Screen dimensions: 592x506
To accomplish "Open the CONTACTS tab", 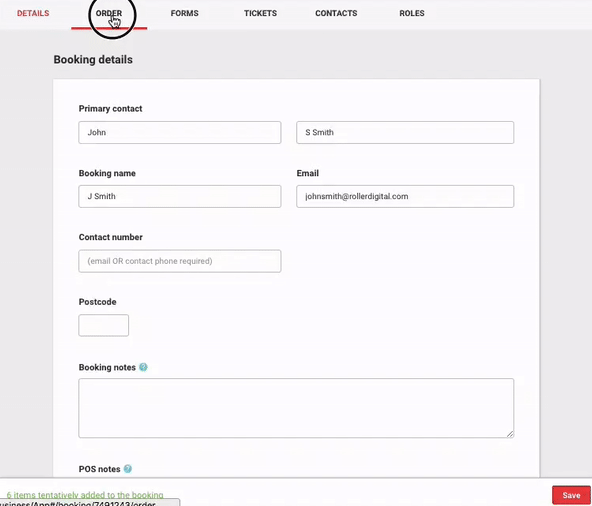I will [336, 13].
